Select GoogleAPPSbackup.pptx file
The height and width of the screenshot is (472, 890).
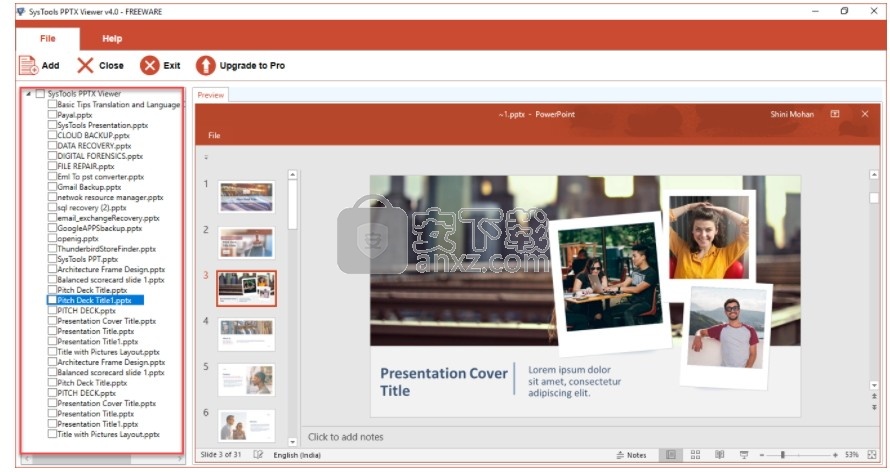tap(100, 228)
